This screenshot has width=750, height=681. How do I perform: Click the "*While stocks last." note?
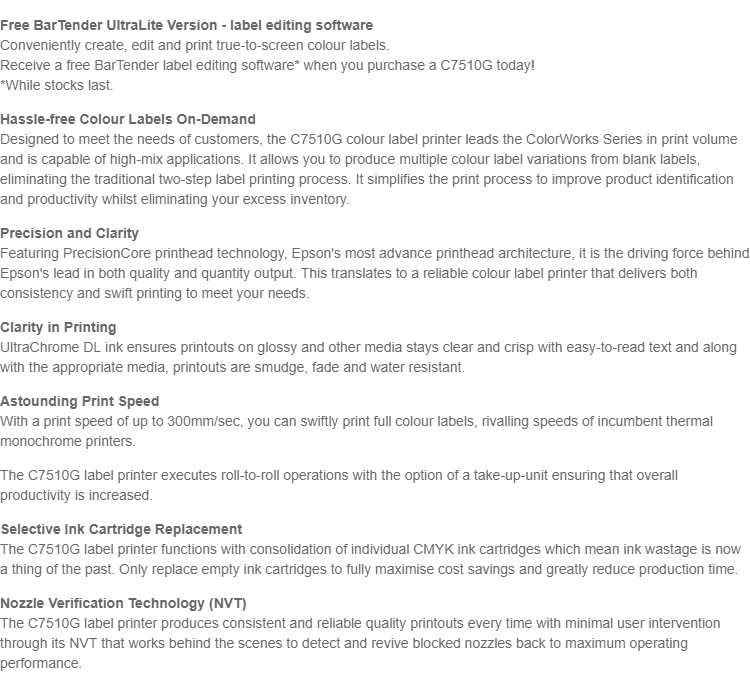pos(57,84)
